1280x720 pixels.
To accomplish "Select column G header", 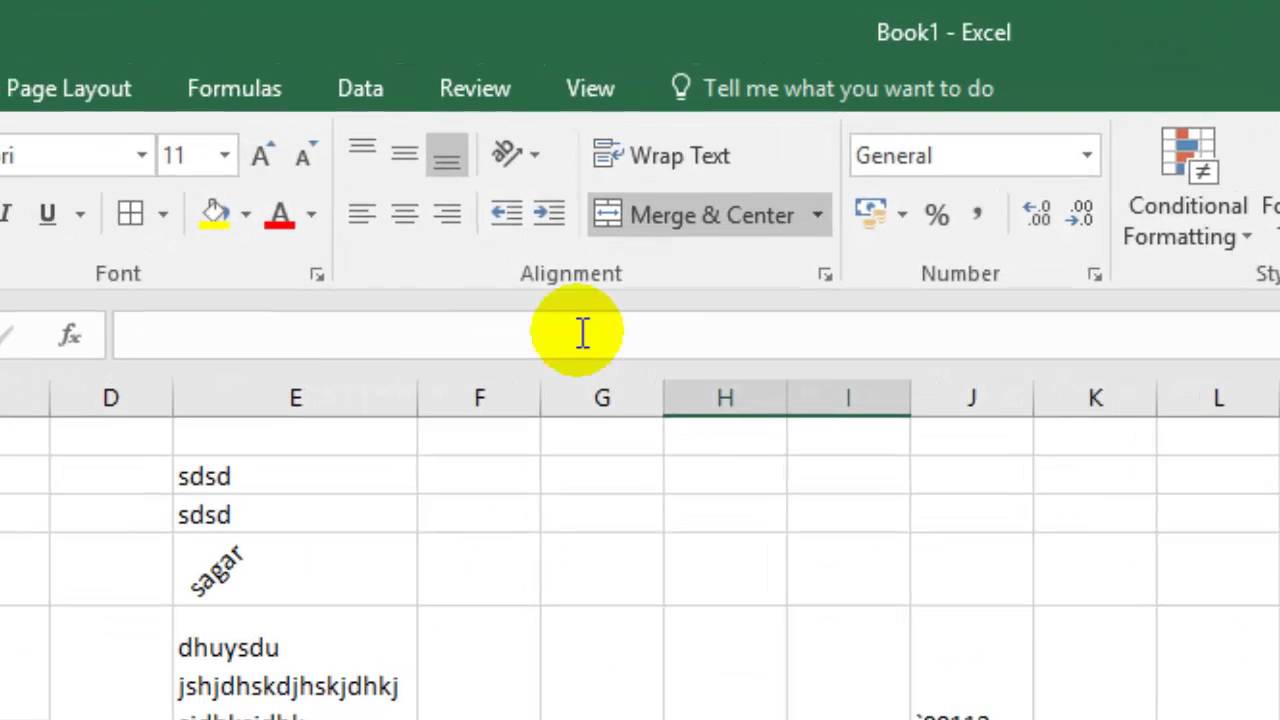I will click(602, 398).
